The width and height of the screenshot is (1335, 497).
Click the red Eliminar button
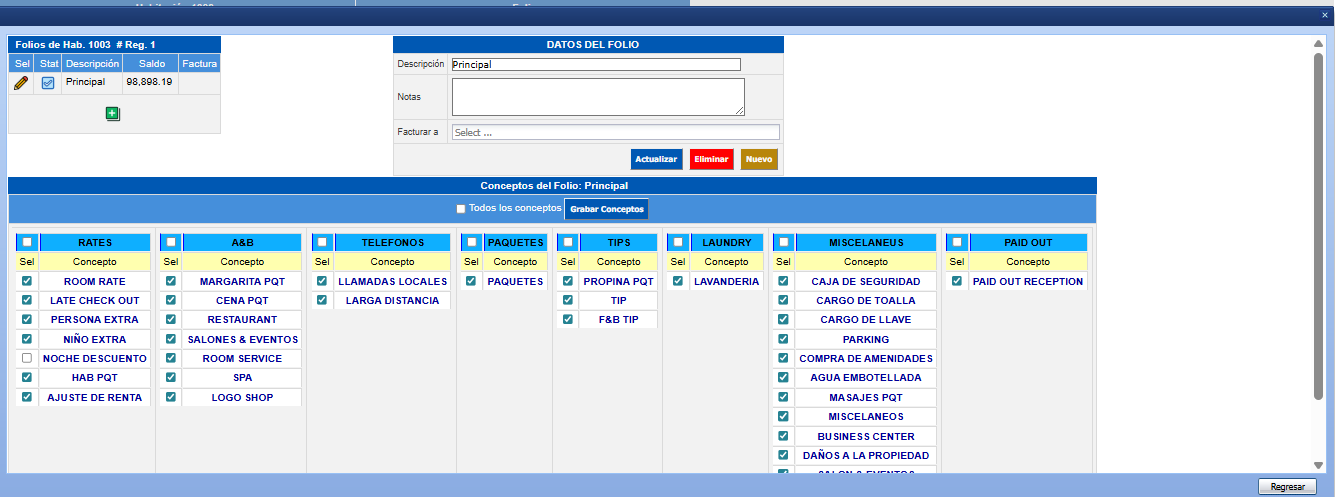coord(711,159)
